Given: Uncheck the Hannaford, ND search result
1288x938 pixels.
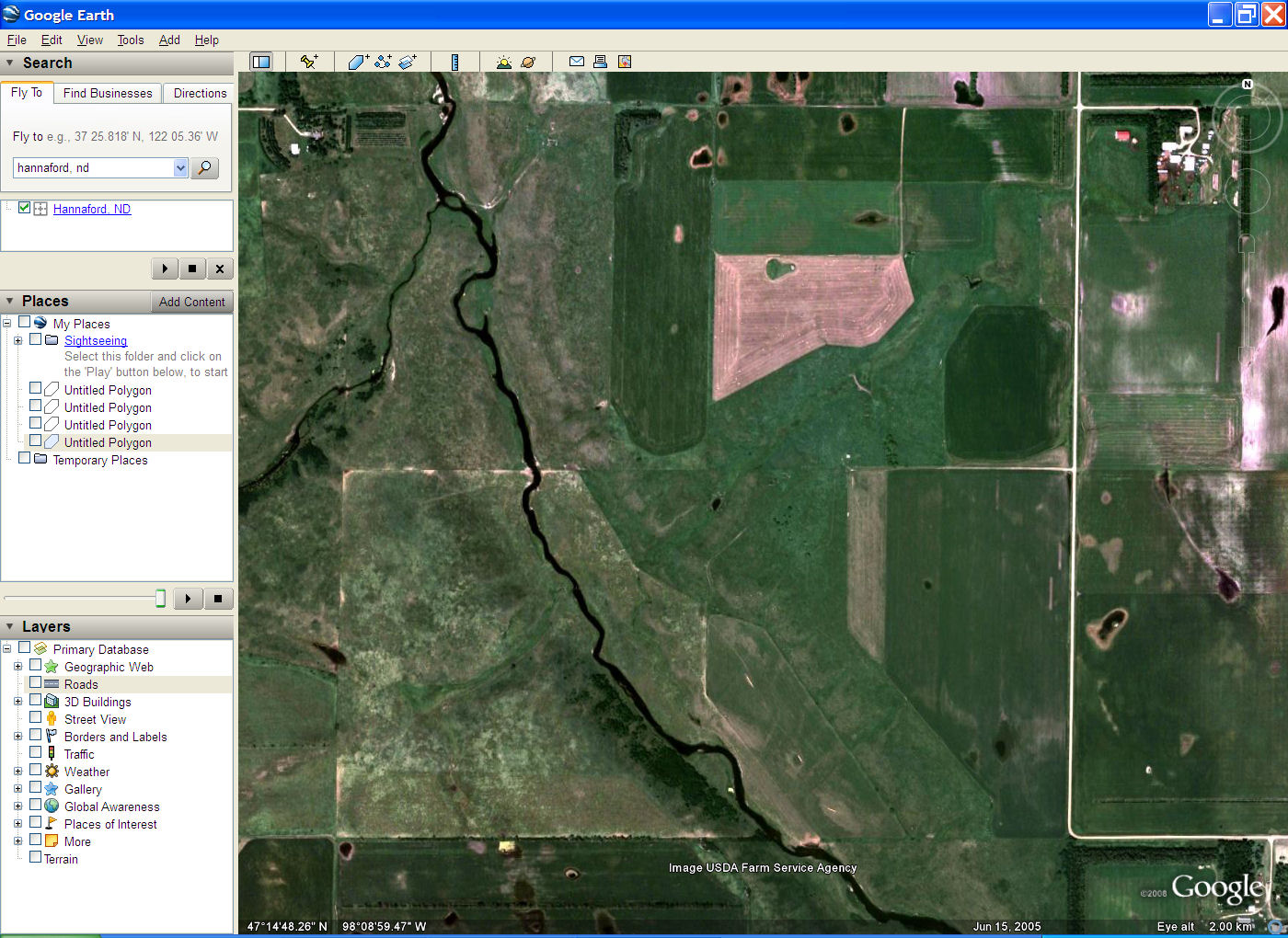Looking at the screenshot, I should pos(25,208).
